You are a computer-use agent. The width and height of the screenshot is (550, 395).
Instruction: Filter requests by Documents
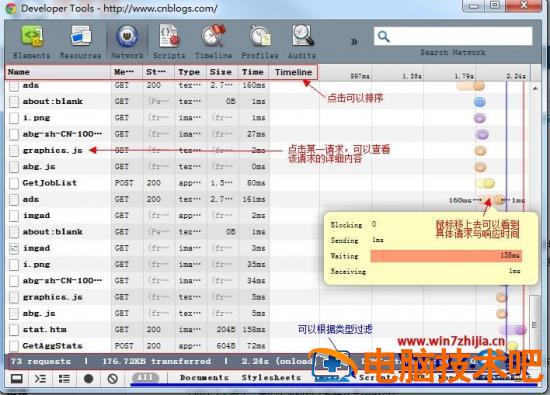(x=204, y=378)
